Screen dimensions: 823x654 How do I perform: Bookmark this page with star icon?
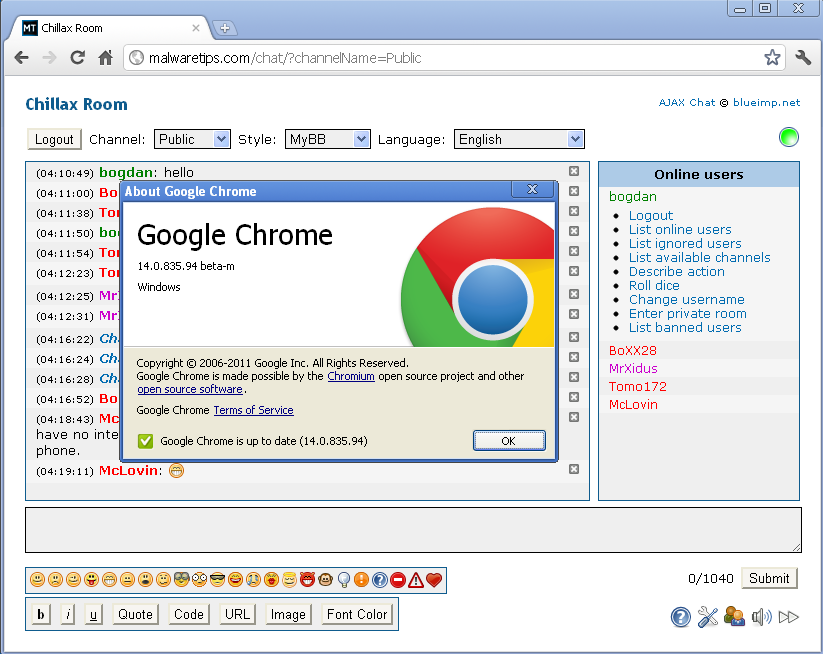point(772,57)
